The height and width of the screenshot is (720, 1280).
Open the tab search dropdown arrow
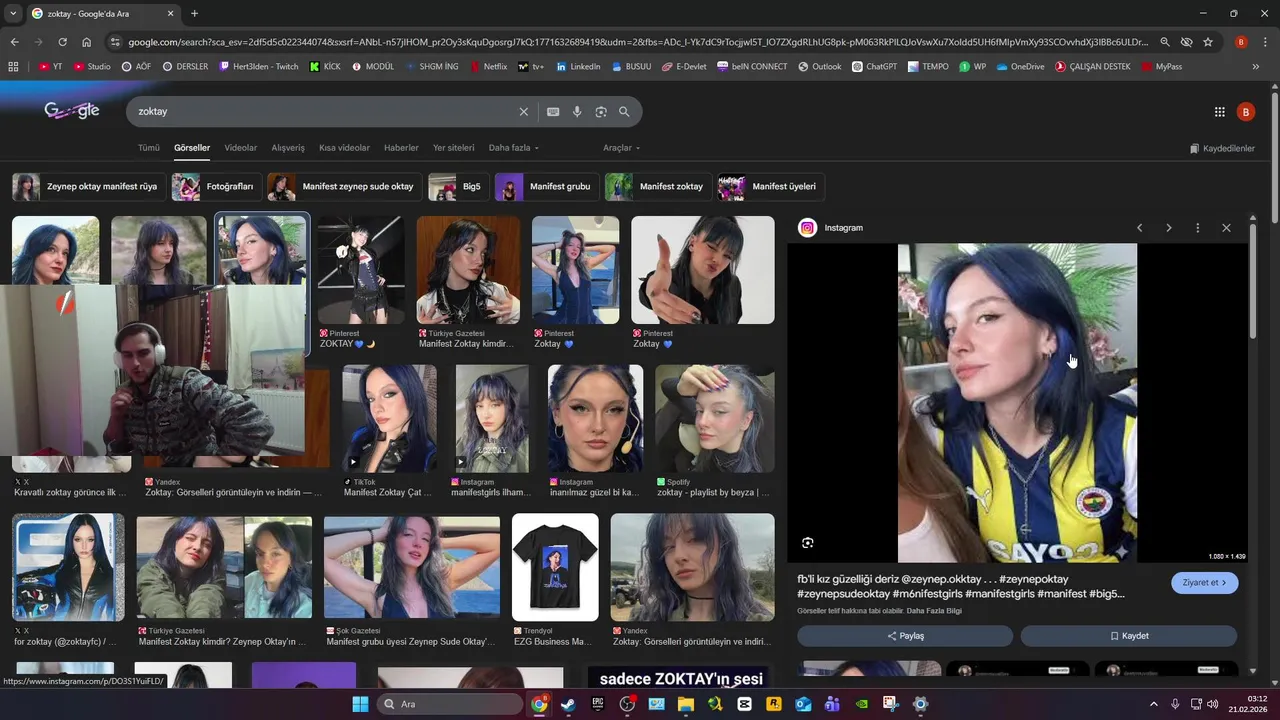13,14
